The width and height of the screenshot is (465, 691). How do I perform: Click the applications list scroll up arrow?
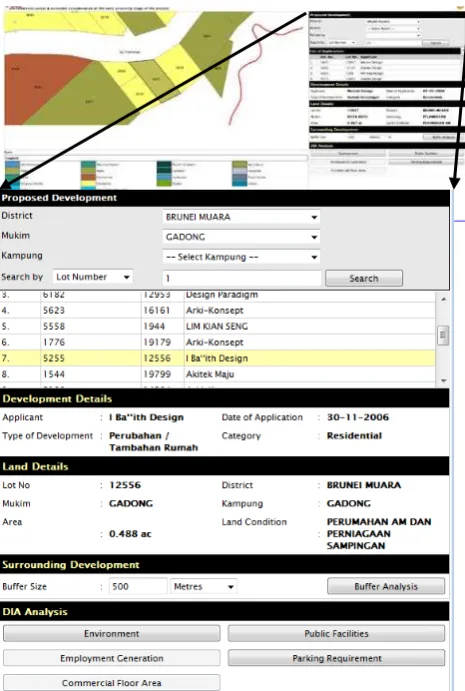(x=443, y=299)
